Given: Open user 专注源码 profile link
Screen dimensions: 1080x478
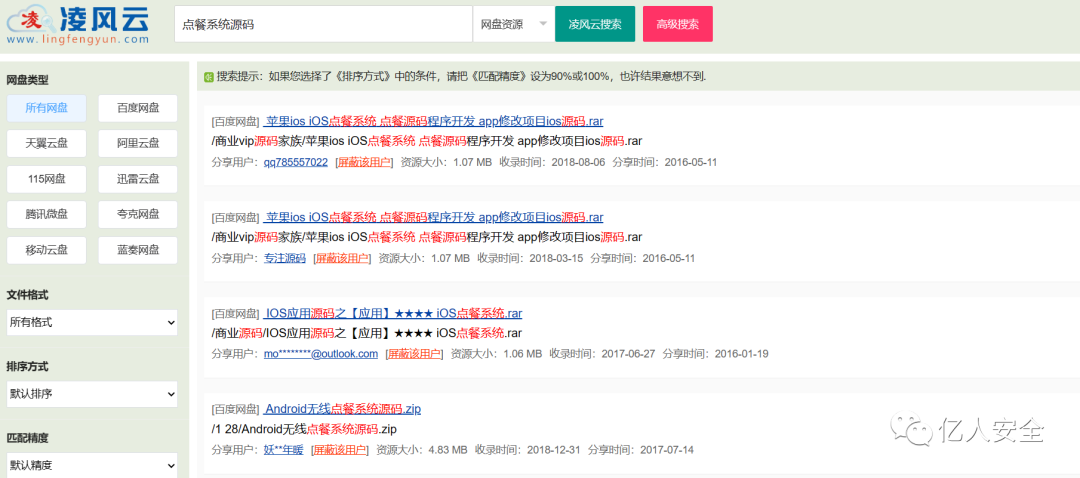Looking at the screenshot, I should pyautogui.click(x=284, y=259).
